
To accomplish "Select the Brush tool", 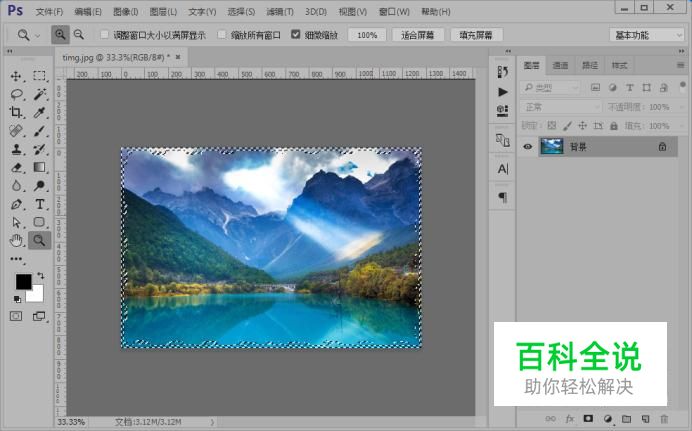I will click(x=39, y=131).
